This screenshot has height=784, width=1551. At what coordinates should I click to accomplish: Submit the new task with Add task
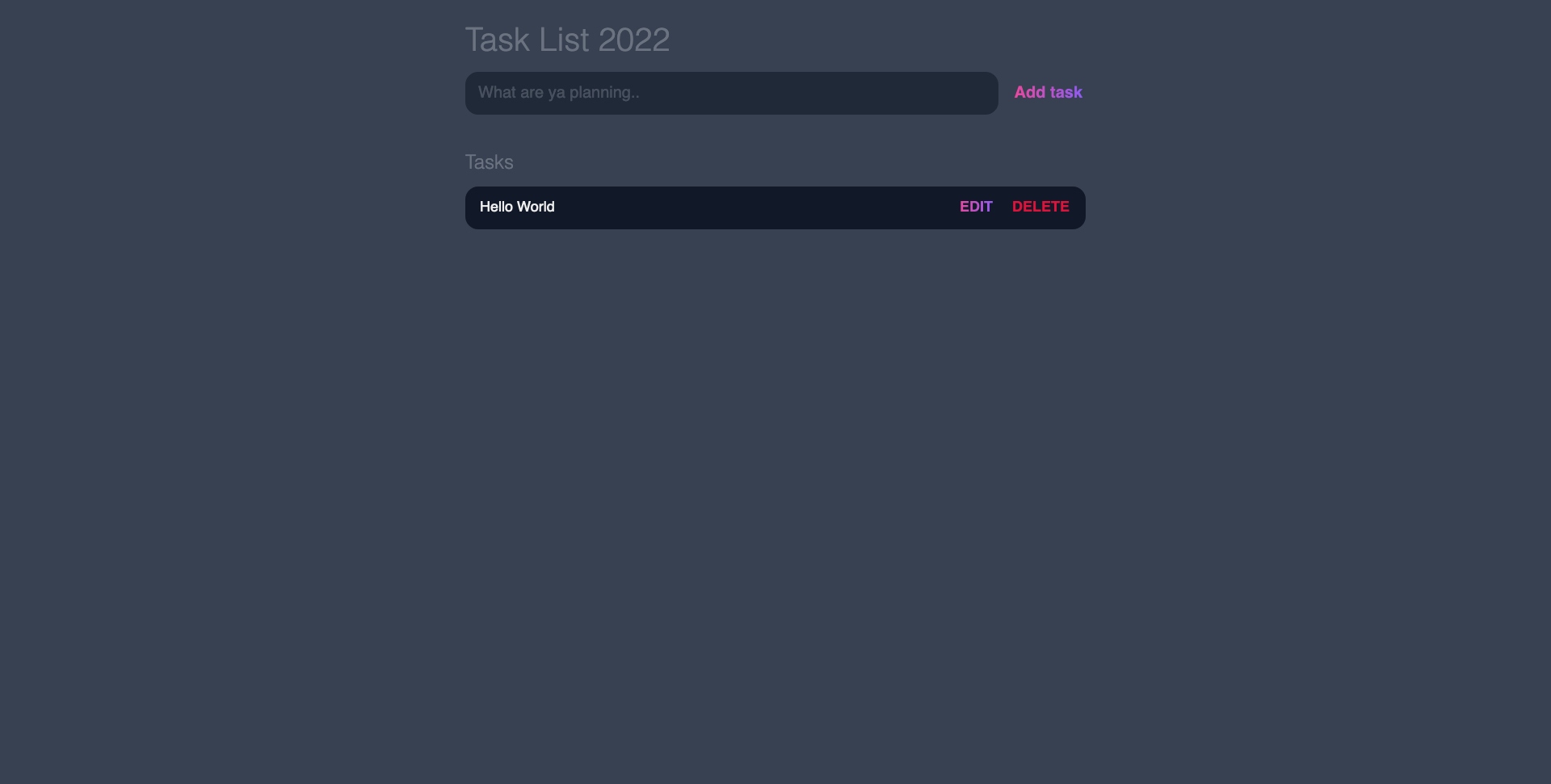click(1048, 93)
